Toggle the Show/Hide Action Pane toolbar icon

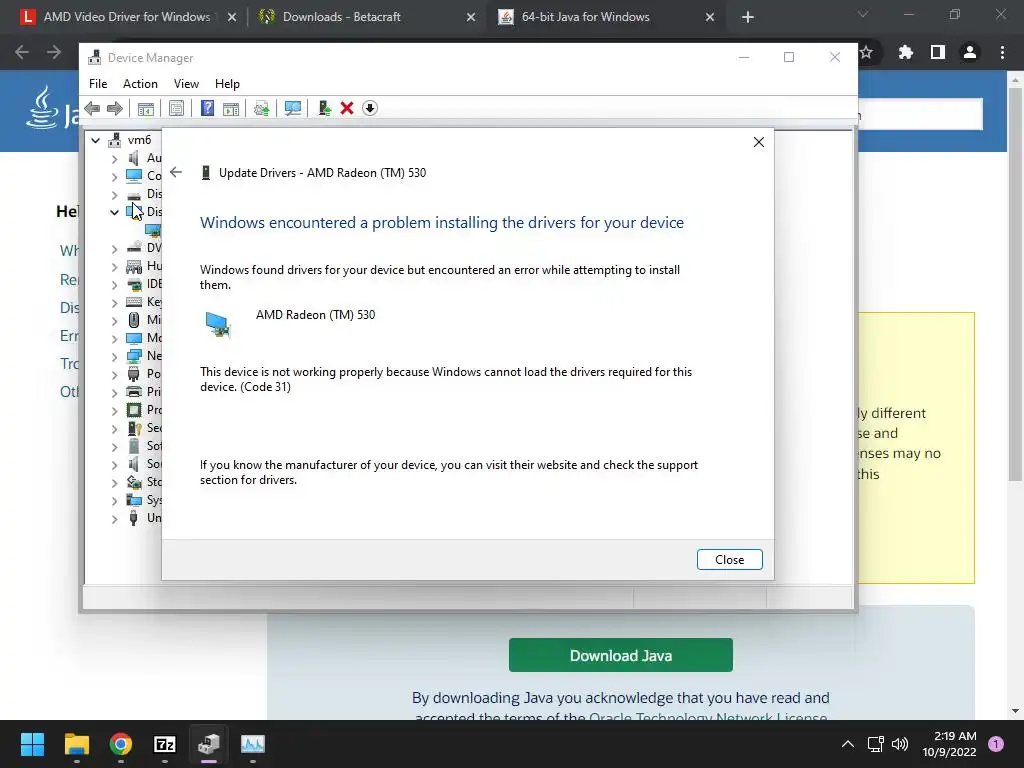coord(231,108)
